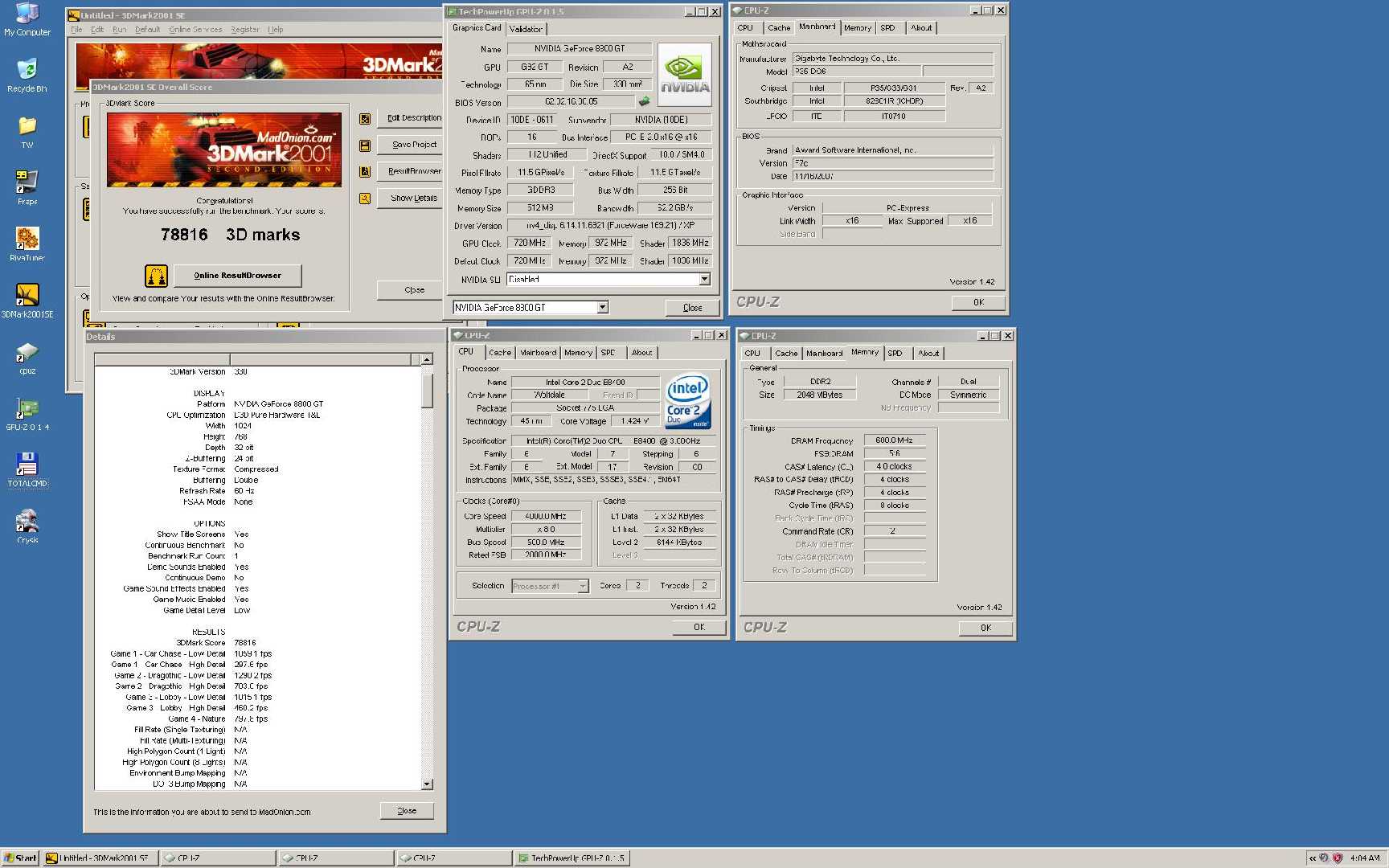Click the red shield tray icon
The width and height of the screenshot is (1389, 868).
coord(1338,858)
